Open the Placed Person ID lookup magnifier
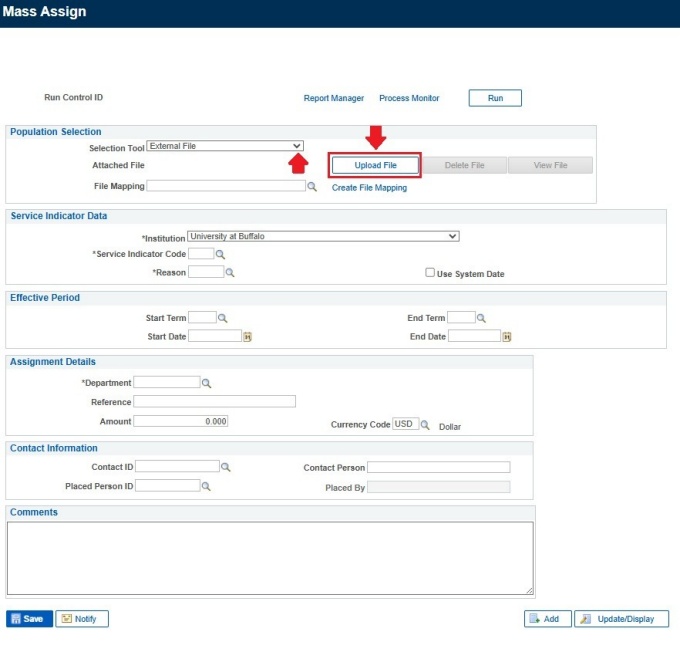 (x=206, y=486)
